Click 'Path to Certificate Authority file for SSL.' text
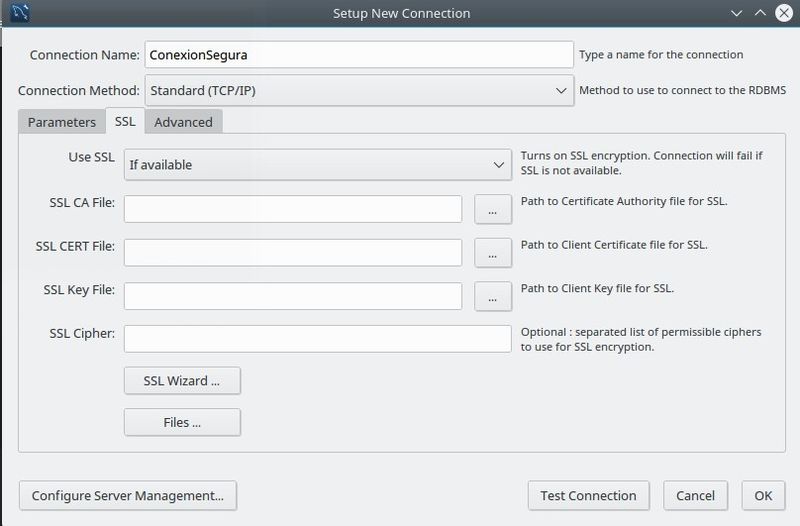The height and width of the screenshot is (526, 800). click(x=624, y=201)
